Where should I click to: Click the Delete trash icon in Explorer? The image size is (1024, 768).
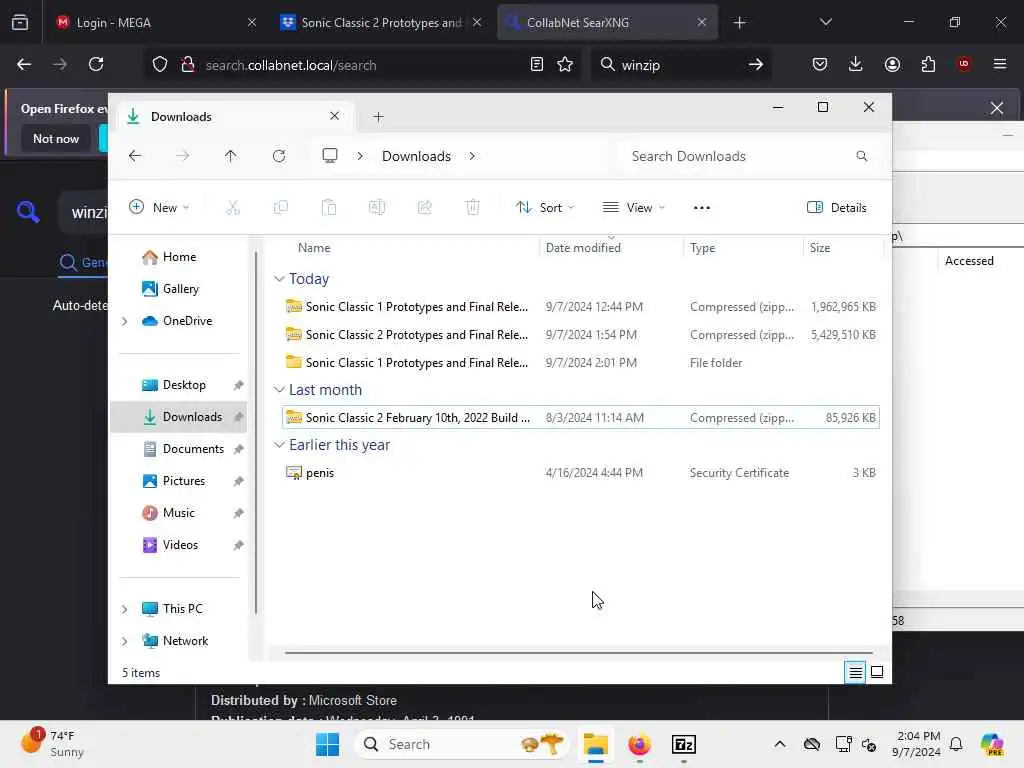pos(473,208)
